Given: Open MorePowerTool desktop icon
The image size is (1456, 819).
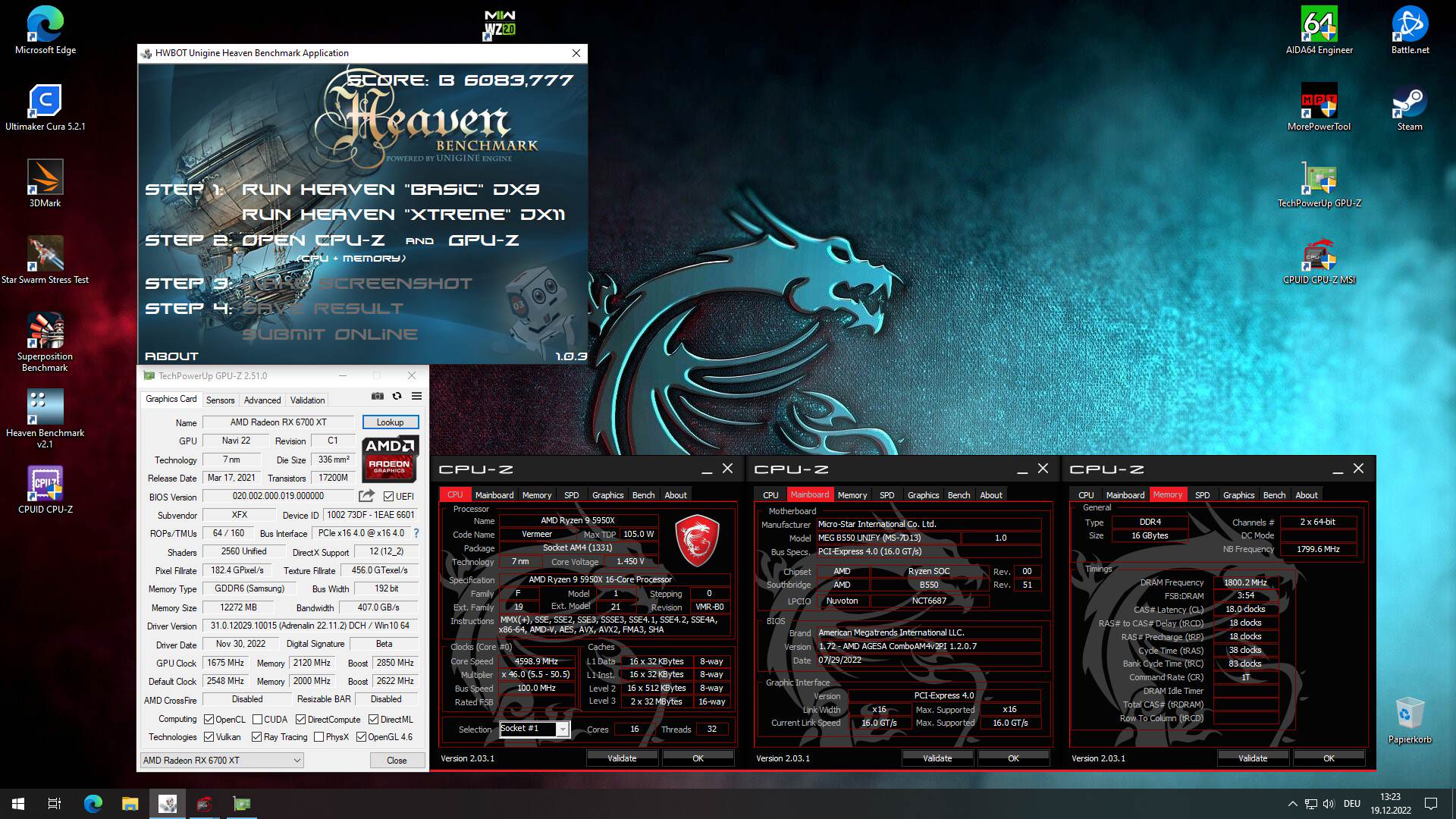Looking at the screenshot, I should pyautogui.click(x=1319, y=108).
